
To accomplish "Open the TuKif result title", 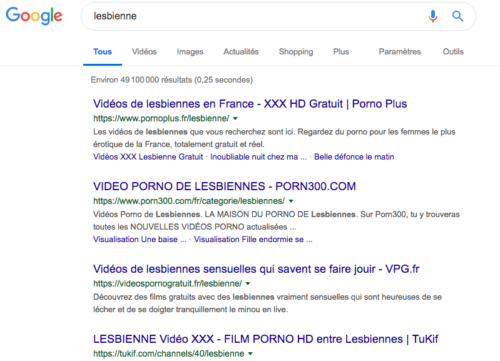I will click(266, 339).
